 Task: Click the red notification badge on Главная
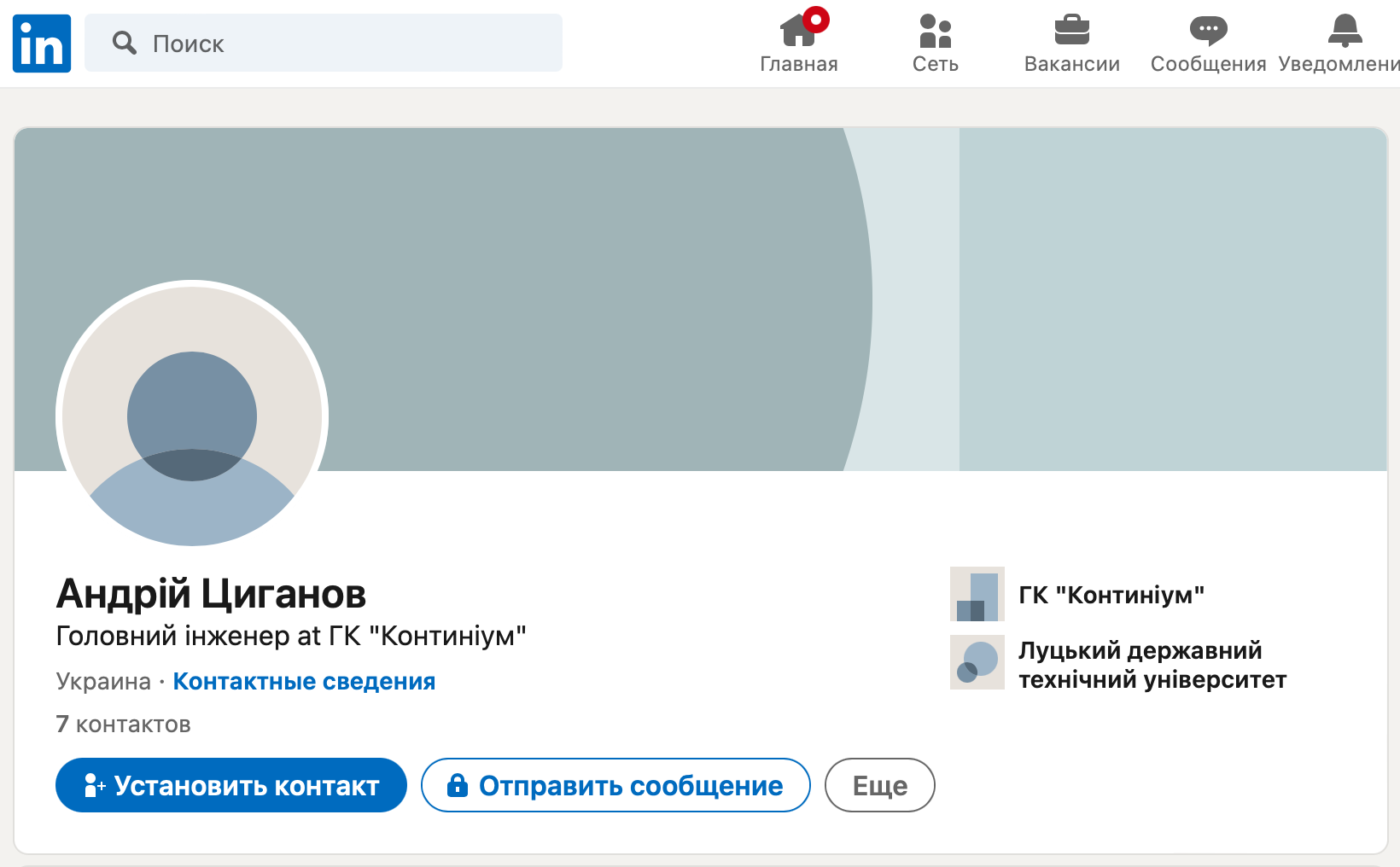tap(816, 20)
